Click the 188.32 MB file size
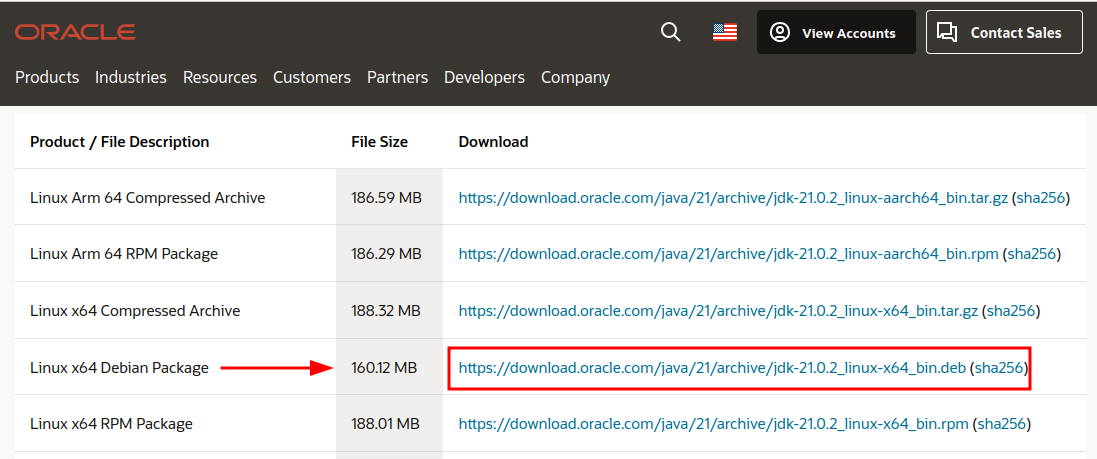Image resolution: width=1097 pixels, height=459 pixels. (385, 311)
